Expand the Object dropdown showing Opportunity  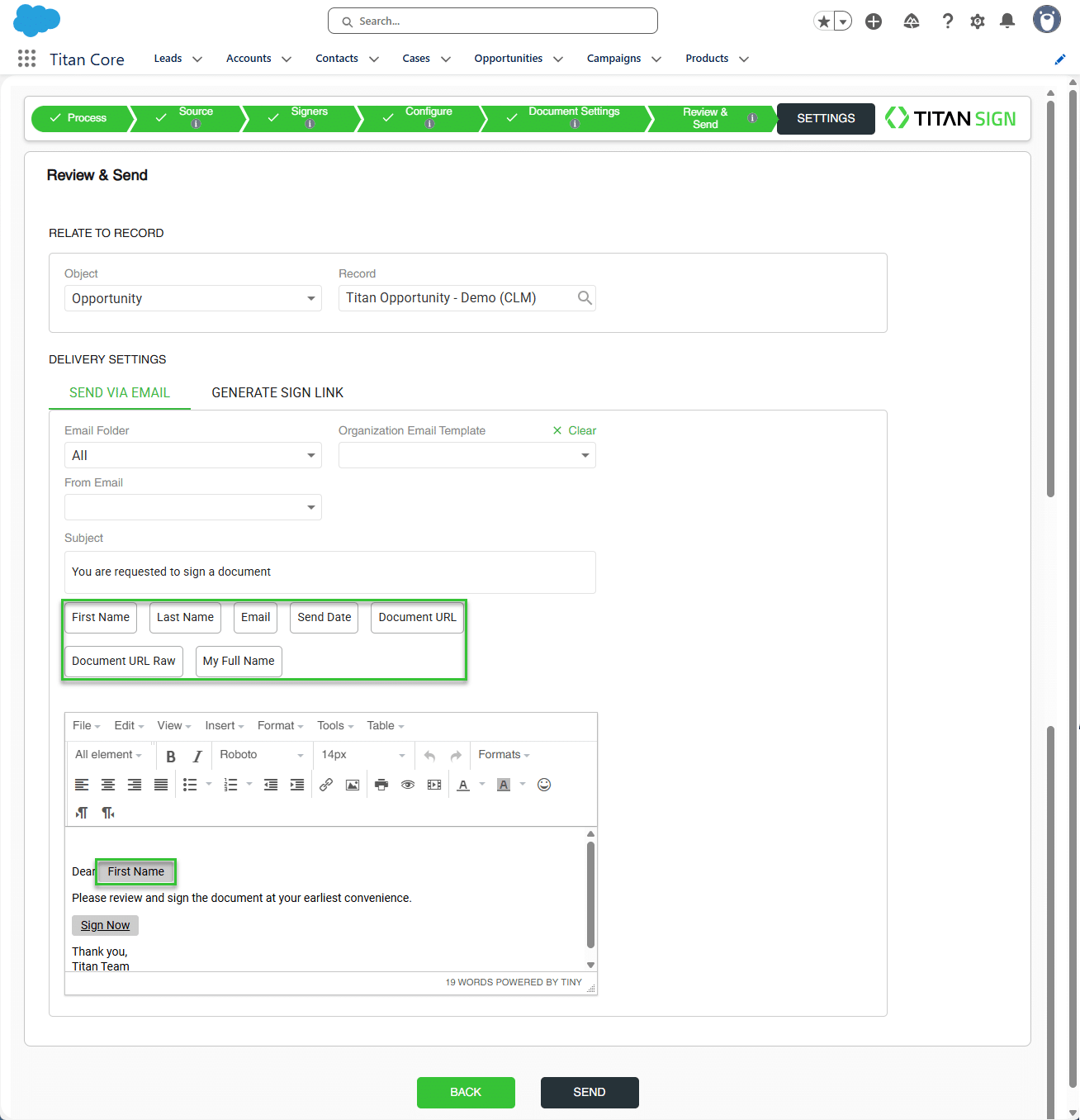tap(193, 298)
